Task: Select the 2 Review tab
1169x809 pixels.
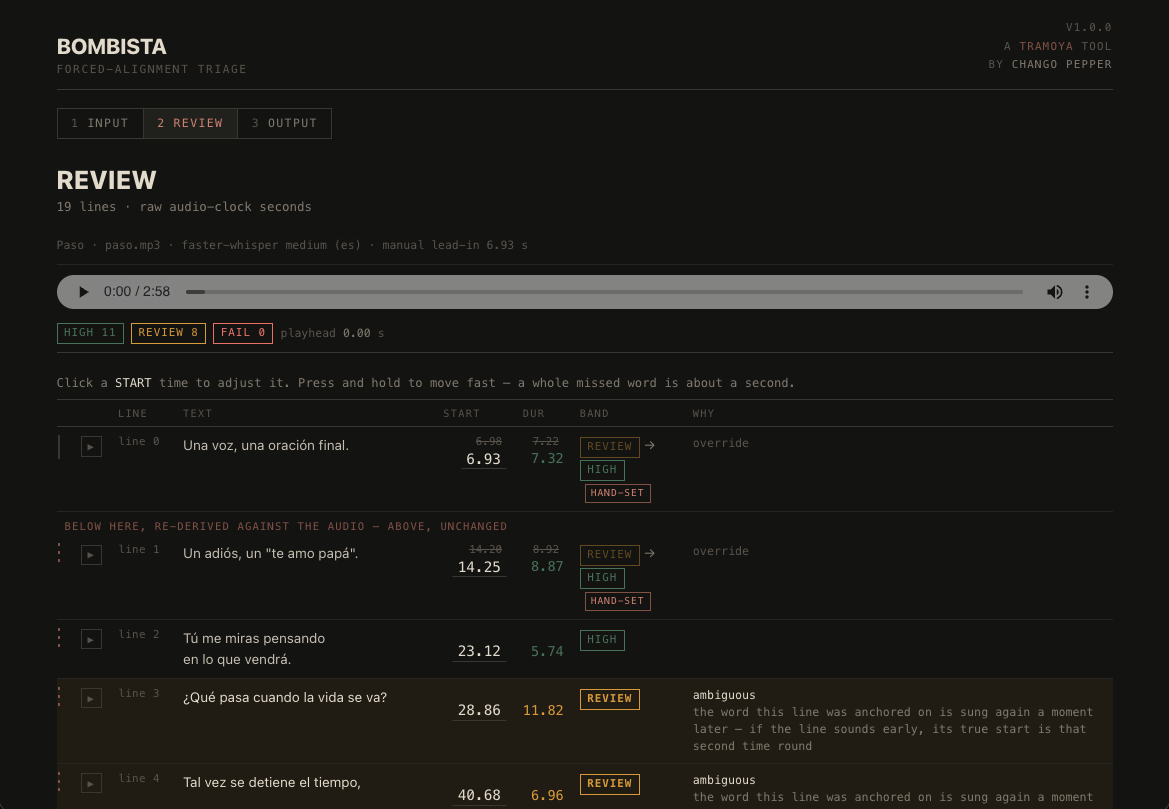Action: (190, 123)
